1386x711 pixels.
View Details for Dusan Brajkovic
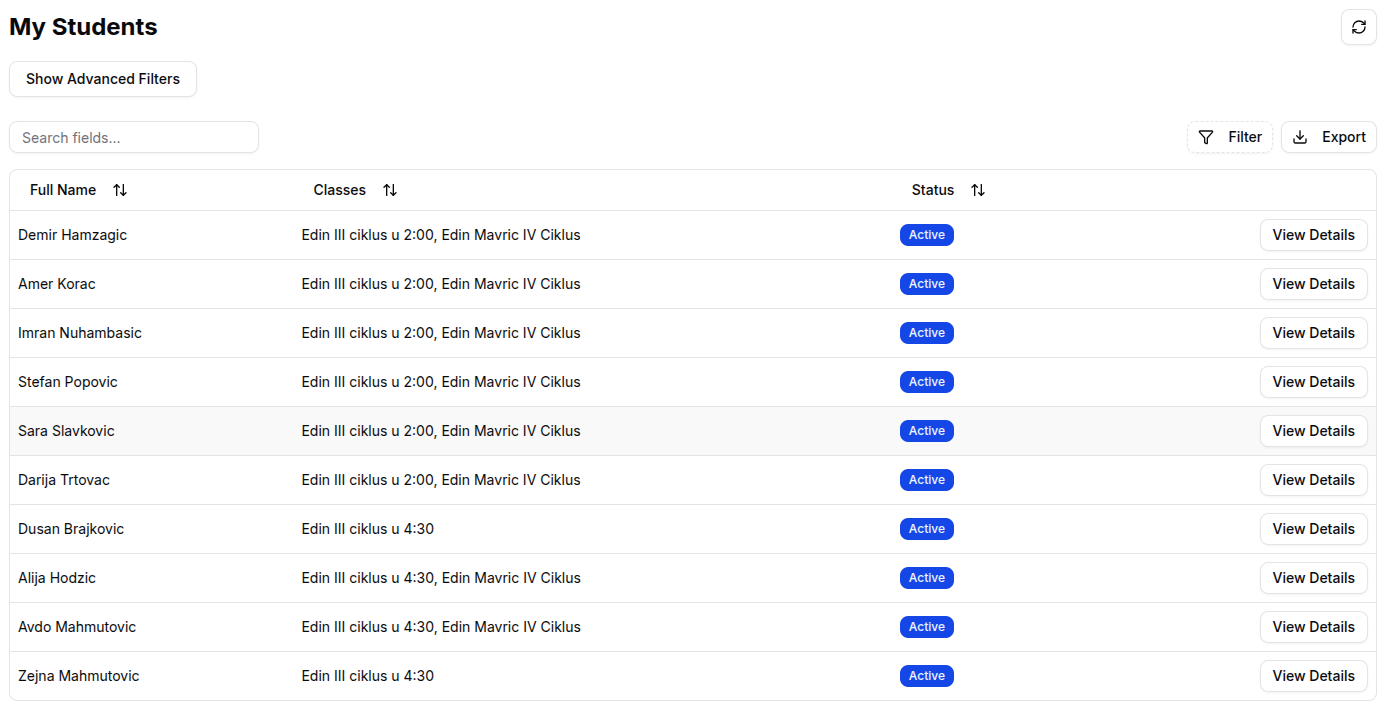[1313, 529]
